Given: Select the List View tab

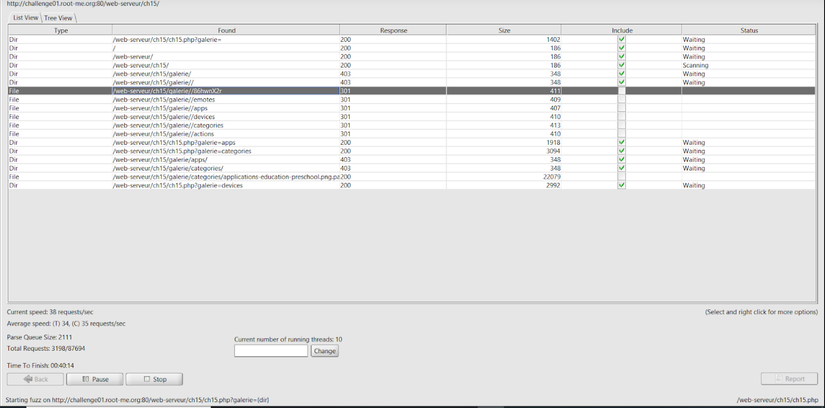Looking at the screenshot, I should tap(25, 17).
